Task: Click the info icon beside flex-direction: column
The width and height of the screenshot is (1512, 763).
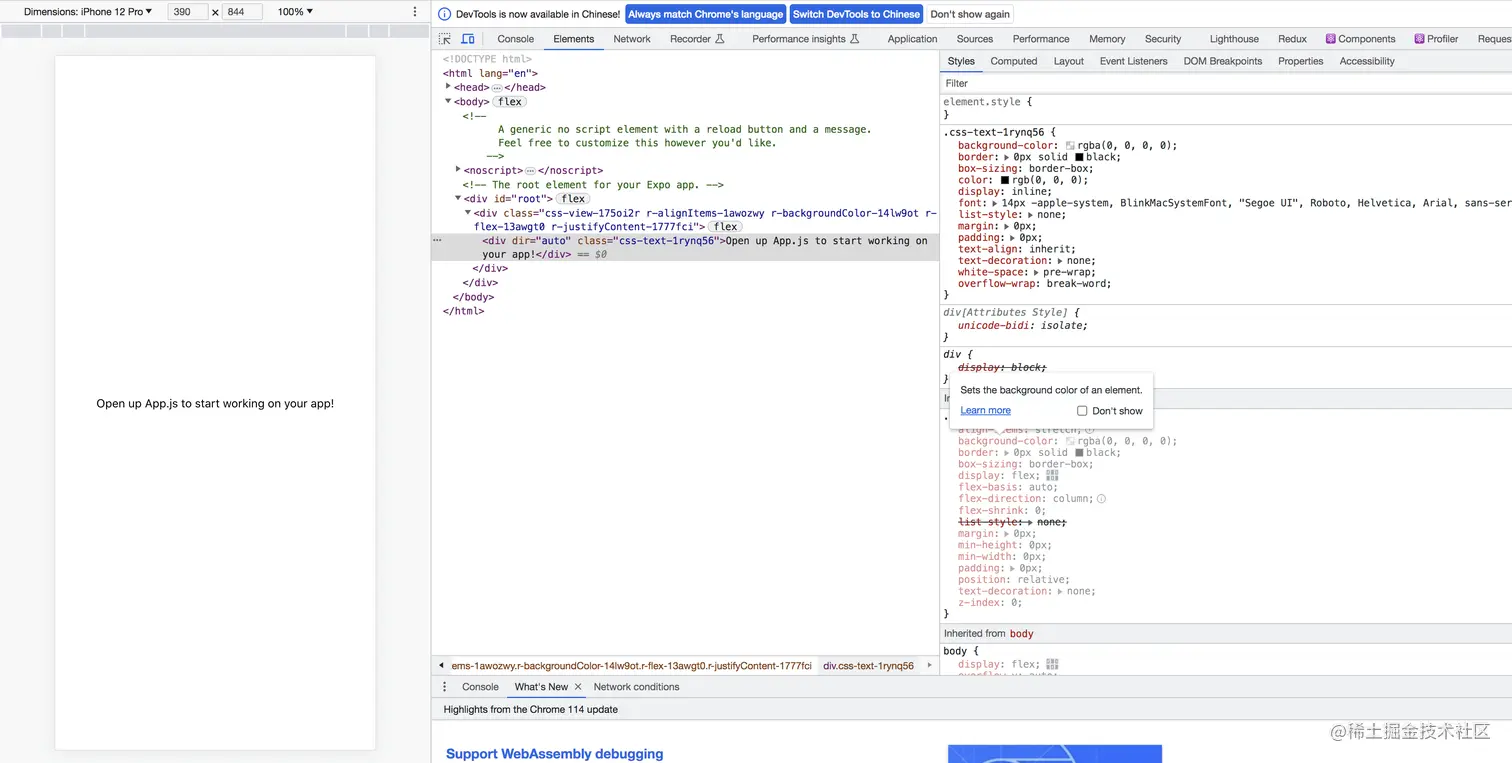Action: [x=1101, y=499]
